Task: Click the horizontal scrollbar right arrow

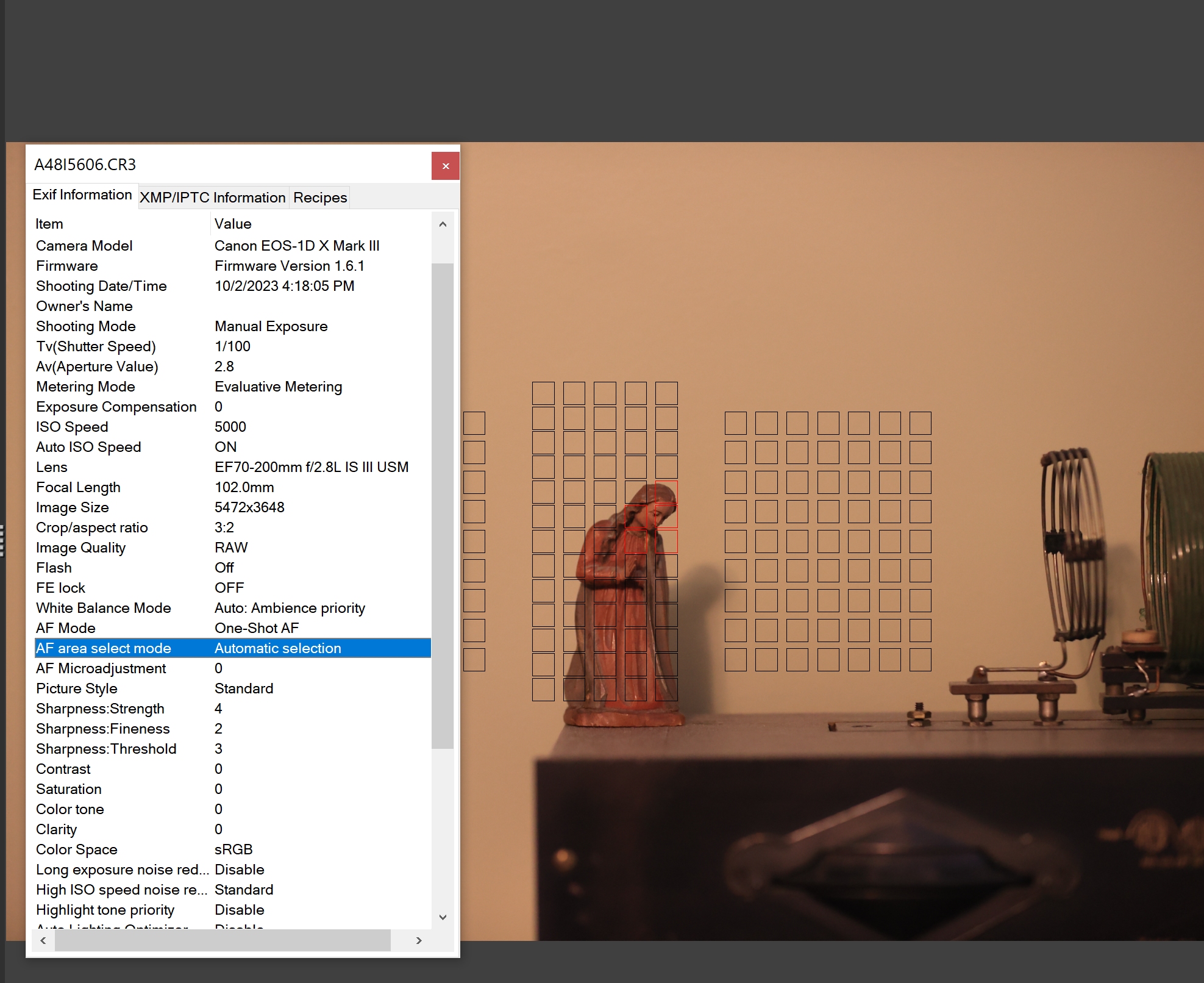Action: (x=419, y=940)
